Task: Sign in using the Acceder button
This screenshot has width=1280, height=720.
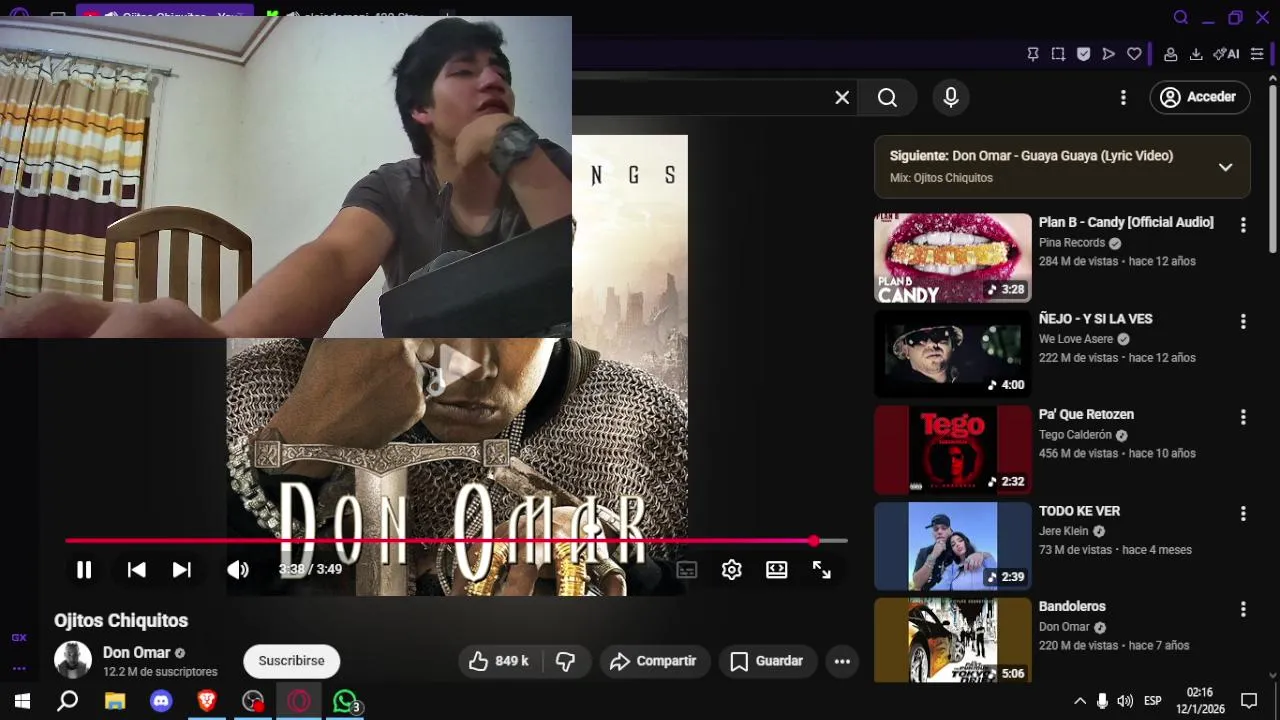Action: coord(1200,97)
